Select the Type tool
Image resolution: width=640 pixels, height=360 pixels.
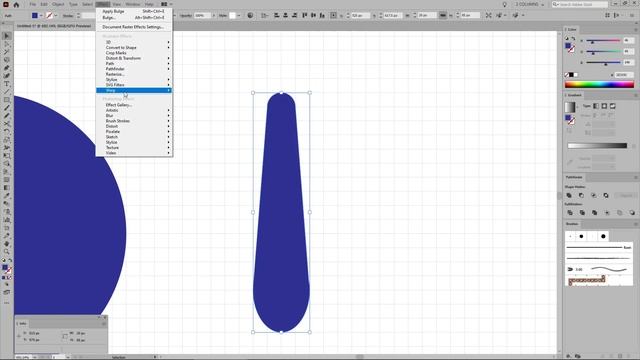pos(7,84)
